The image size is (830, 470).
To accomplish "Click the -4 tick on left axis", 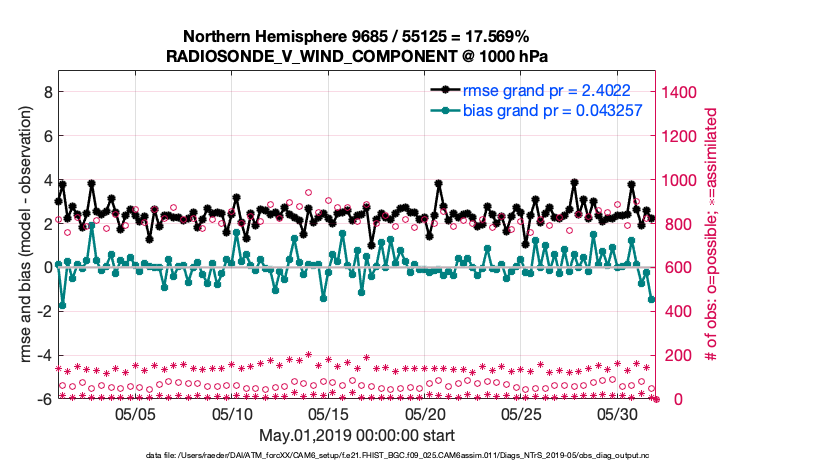I will click(43, 355).
